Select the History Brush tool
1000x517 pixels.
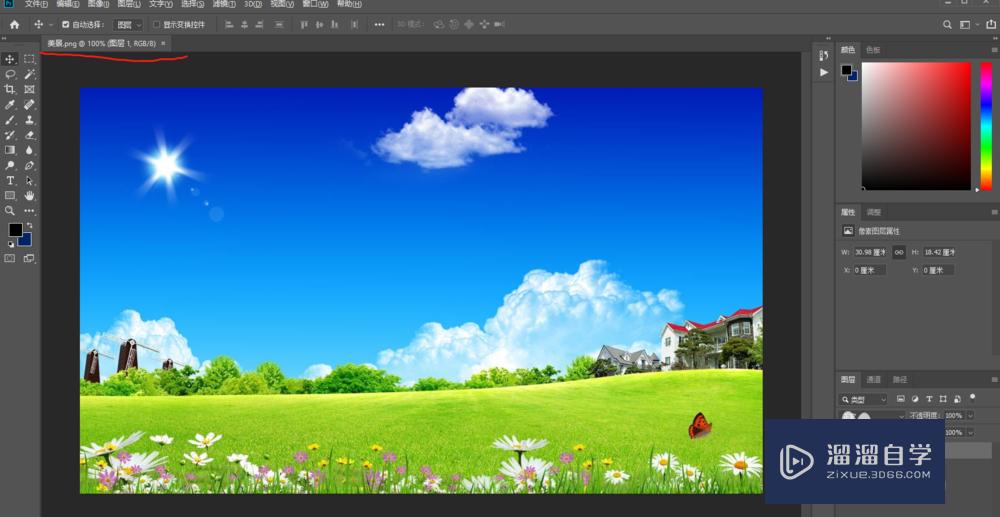click(10, 135)
